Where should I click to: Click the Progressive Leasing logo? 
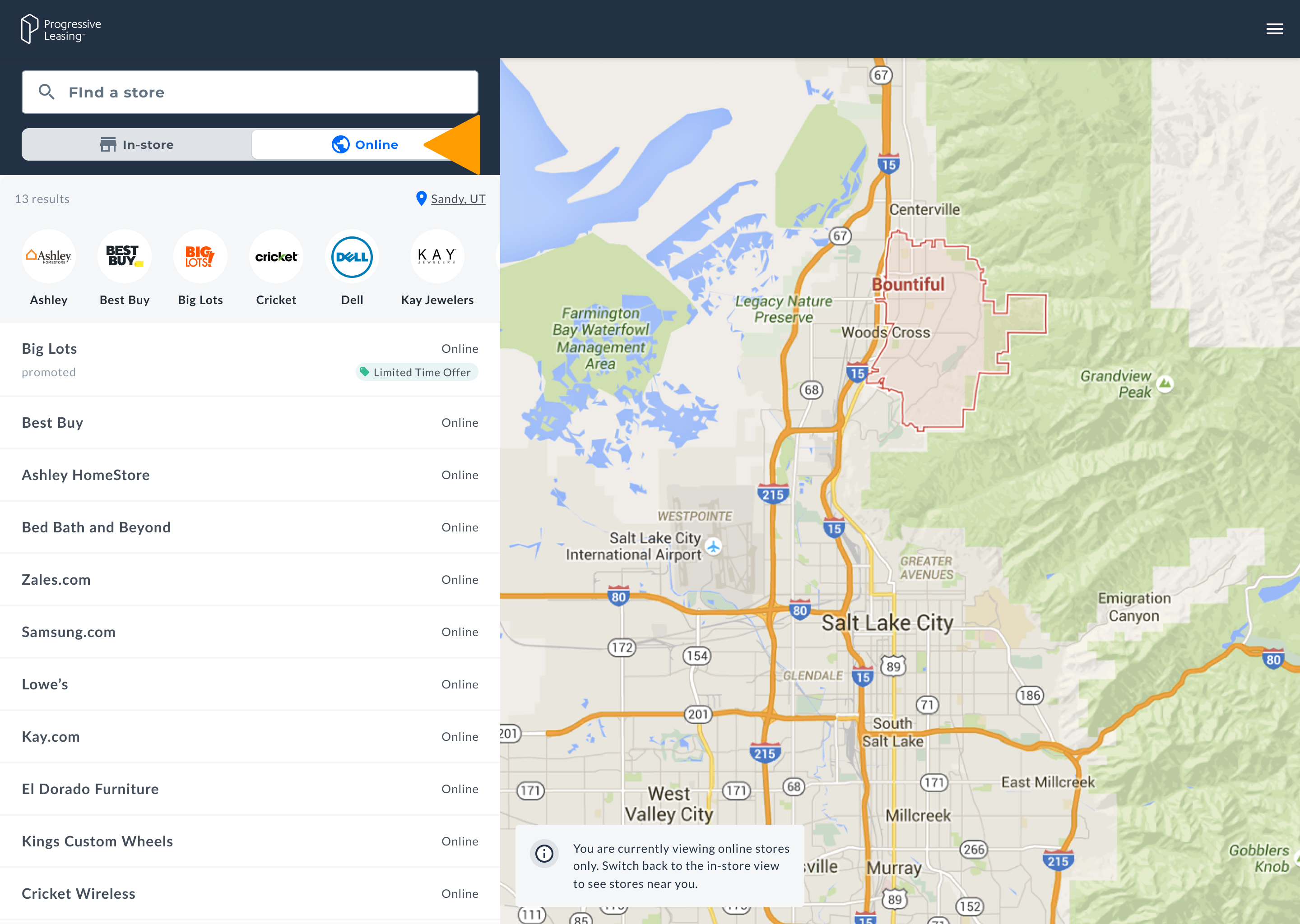point(61,30)
